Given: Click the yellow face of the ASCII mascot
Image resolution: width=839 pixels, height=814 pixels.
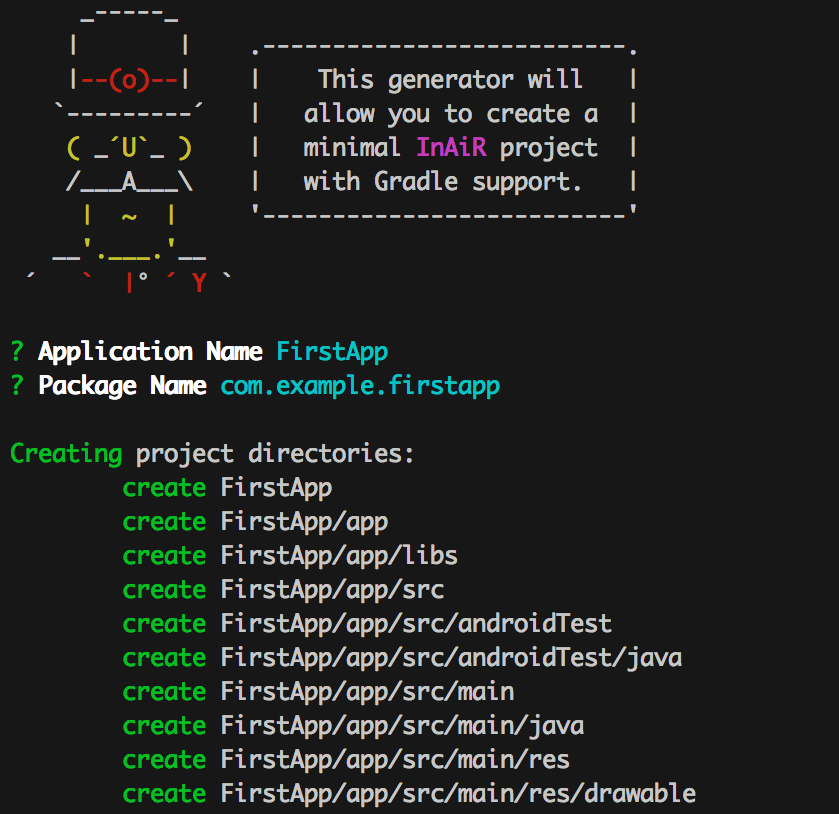Looking at the screenshot, I should click(x=129, y=149).
